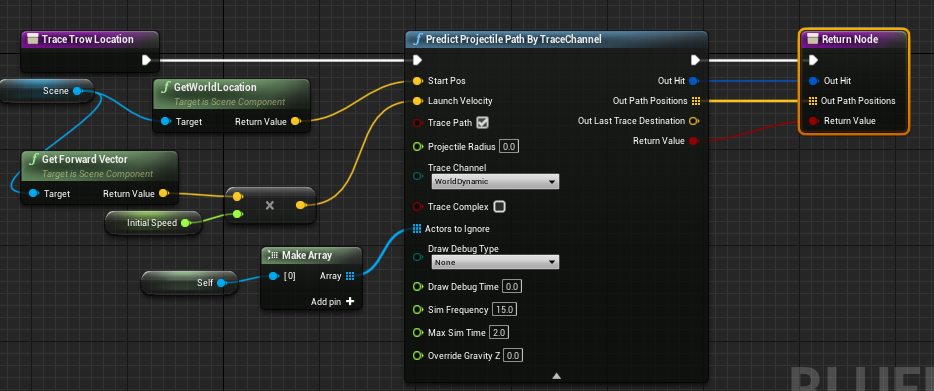Select the GetWorldLocation node title
The width and height of the screenshot is (934, 391).
(215, 88)
